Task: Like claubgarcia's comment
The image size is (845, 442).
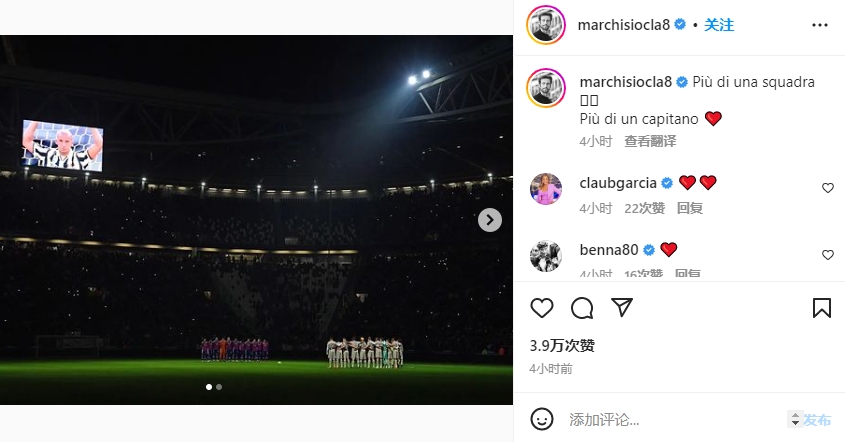Action: (x=827, y=188)
